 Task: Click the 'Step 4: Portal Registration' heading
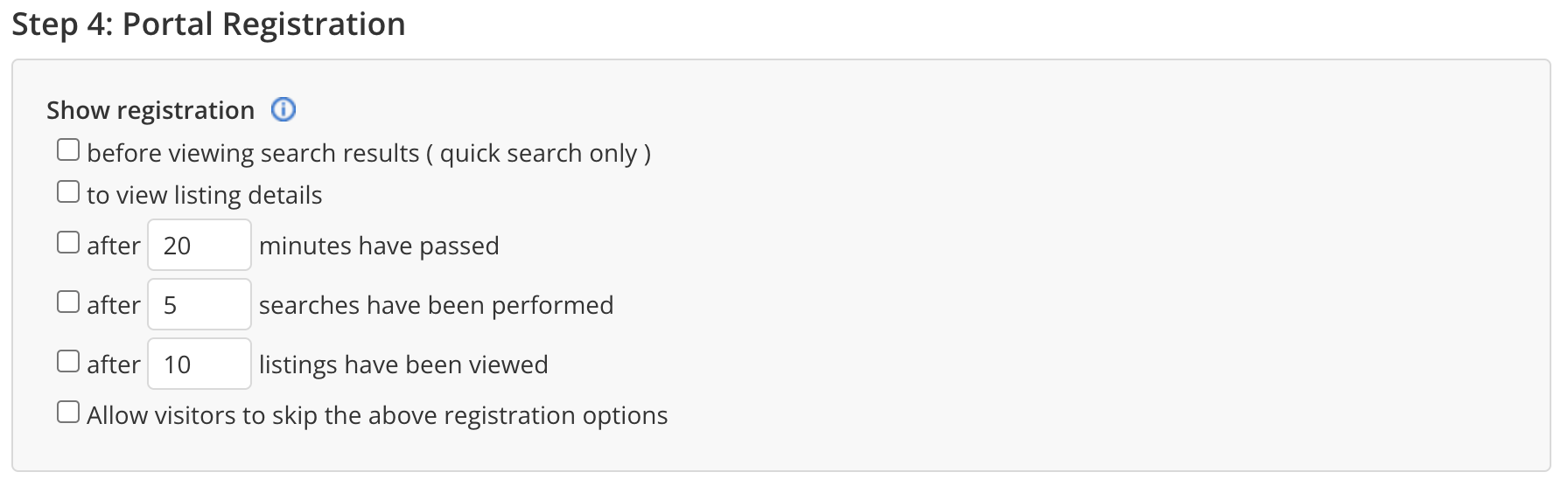[208, 24]
